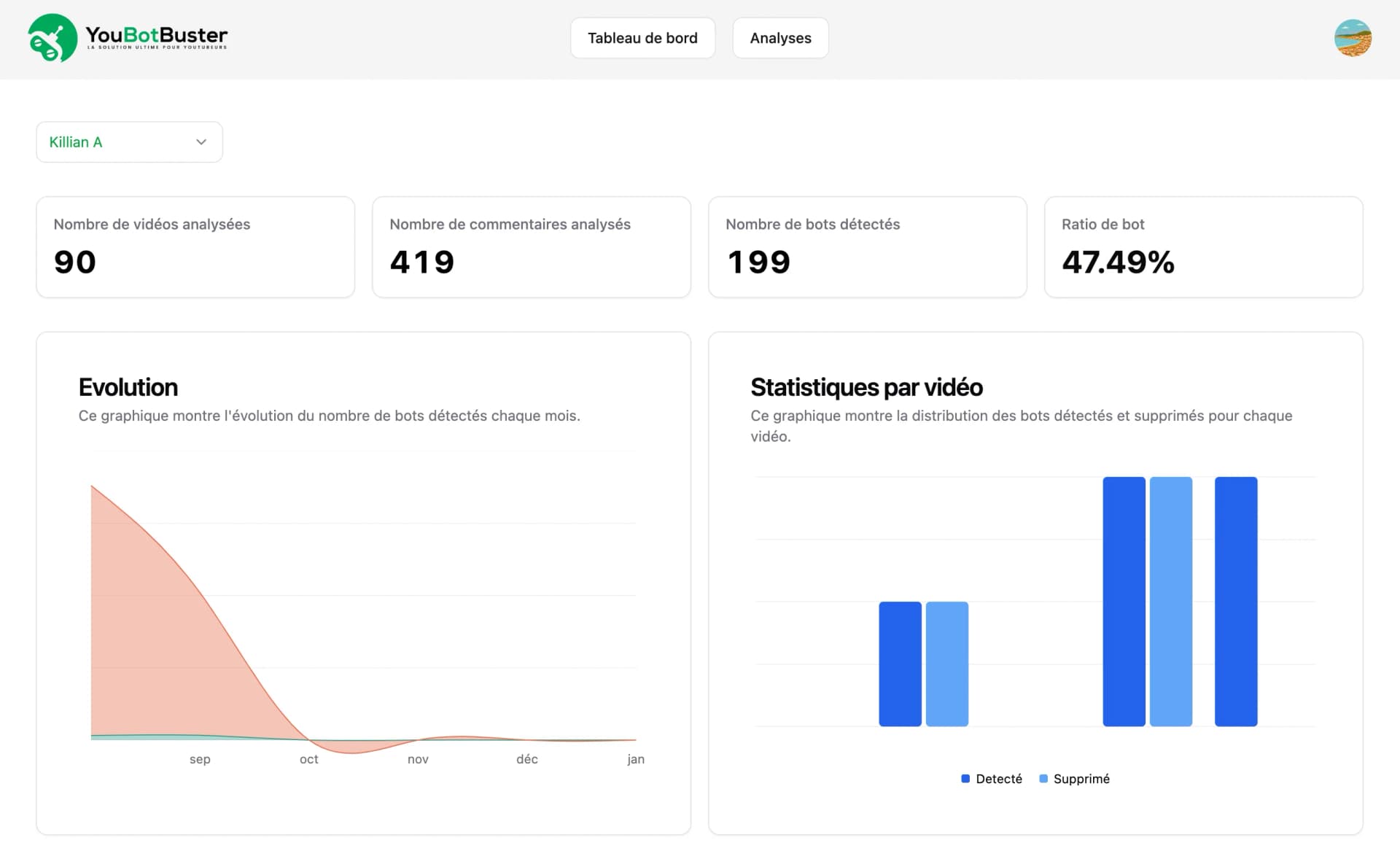Click the YouBotBuster robot logo

point(52,39)
